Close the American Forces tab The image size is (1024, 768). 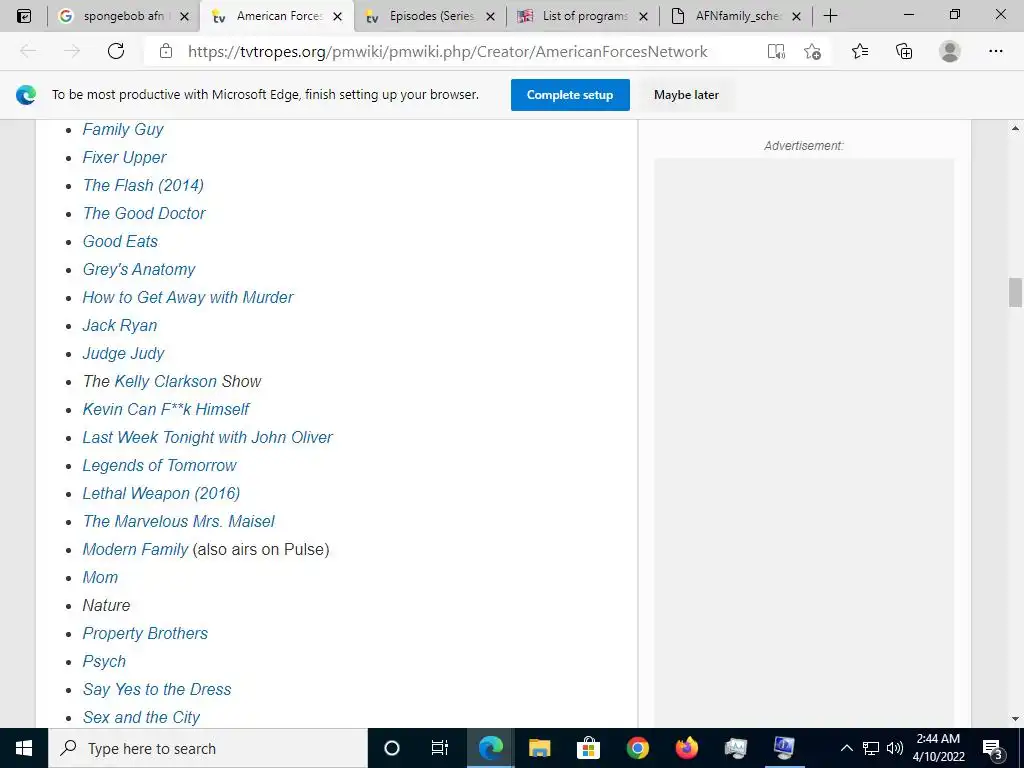[338, 16]
